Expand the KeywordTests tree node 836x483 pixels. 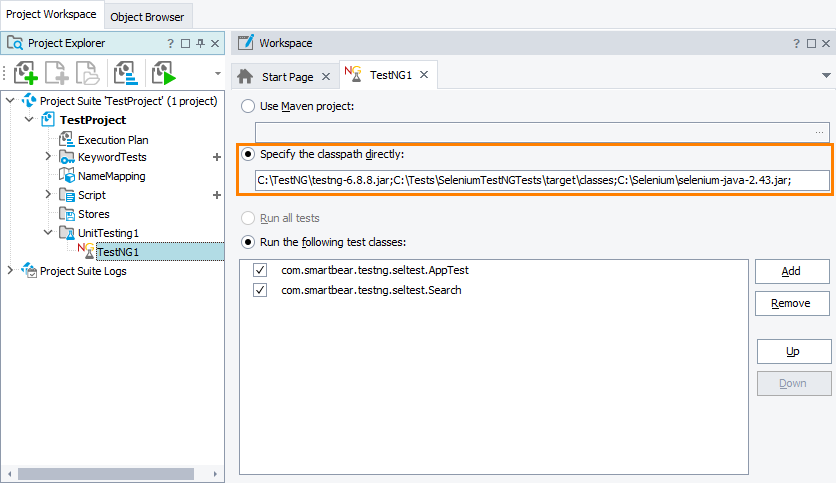tap(48, 158)
